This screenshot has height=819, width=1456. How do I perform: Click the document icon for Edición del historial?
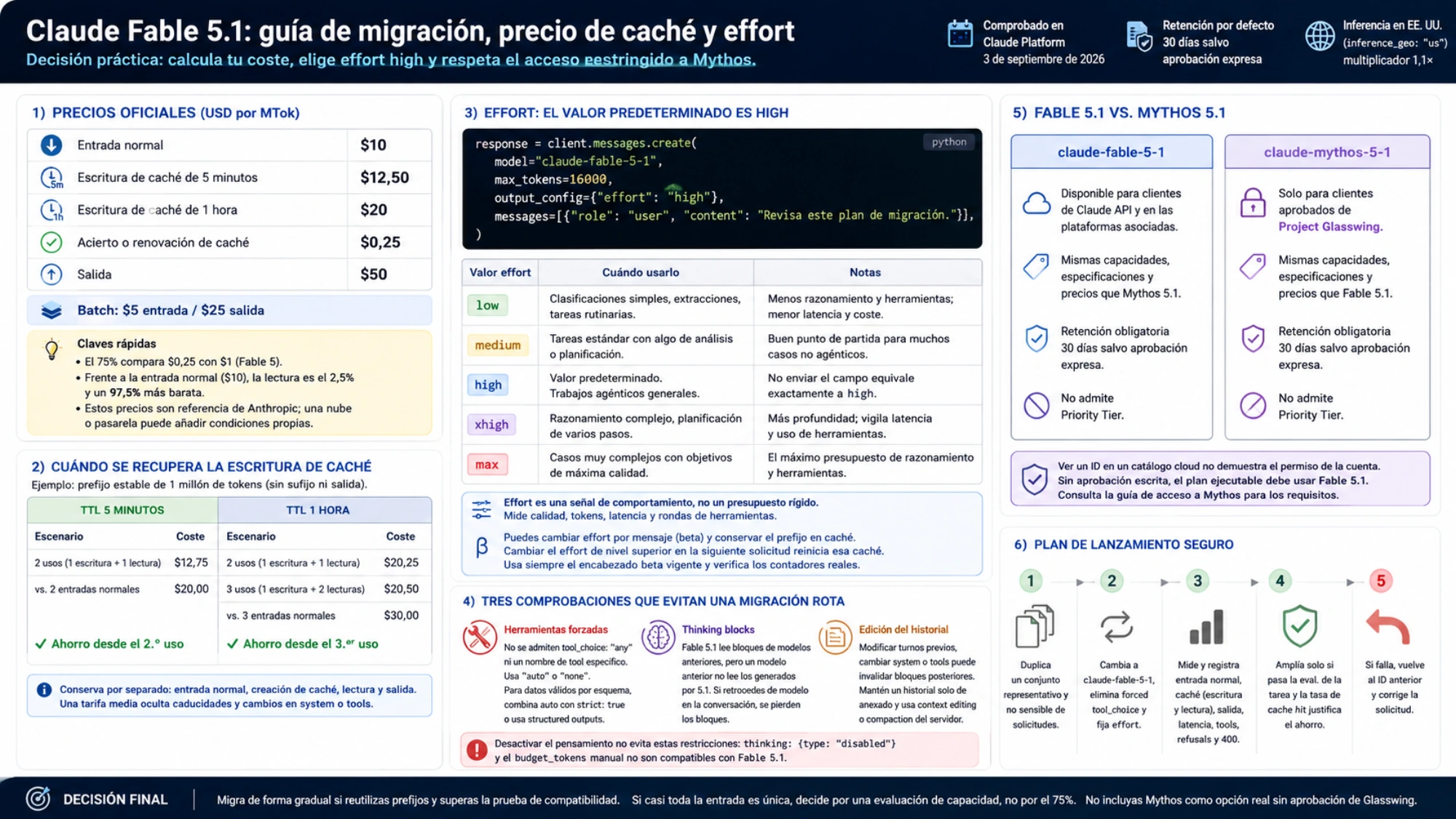click(x=835, y=637)
